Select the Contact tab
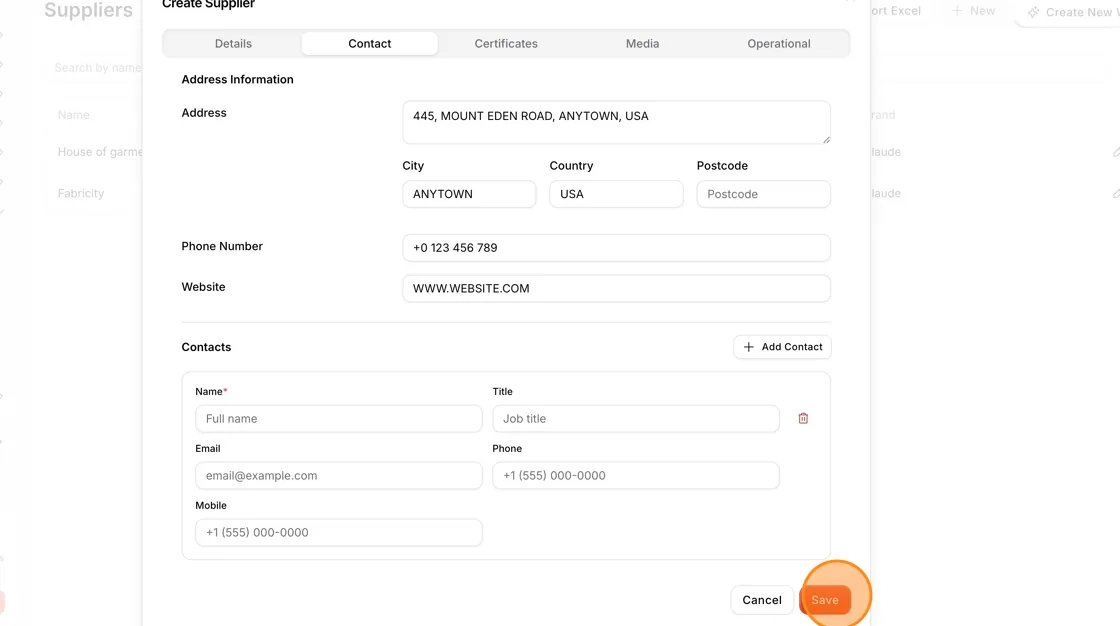The image size is (1120, 626). [369, 44]
